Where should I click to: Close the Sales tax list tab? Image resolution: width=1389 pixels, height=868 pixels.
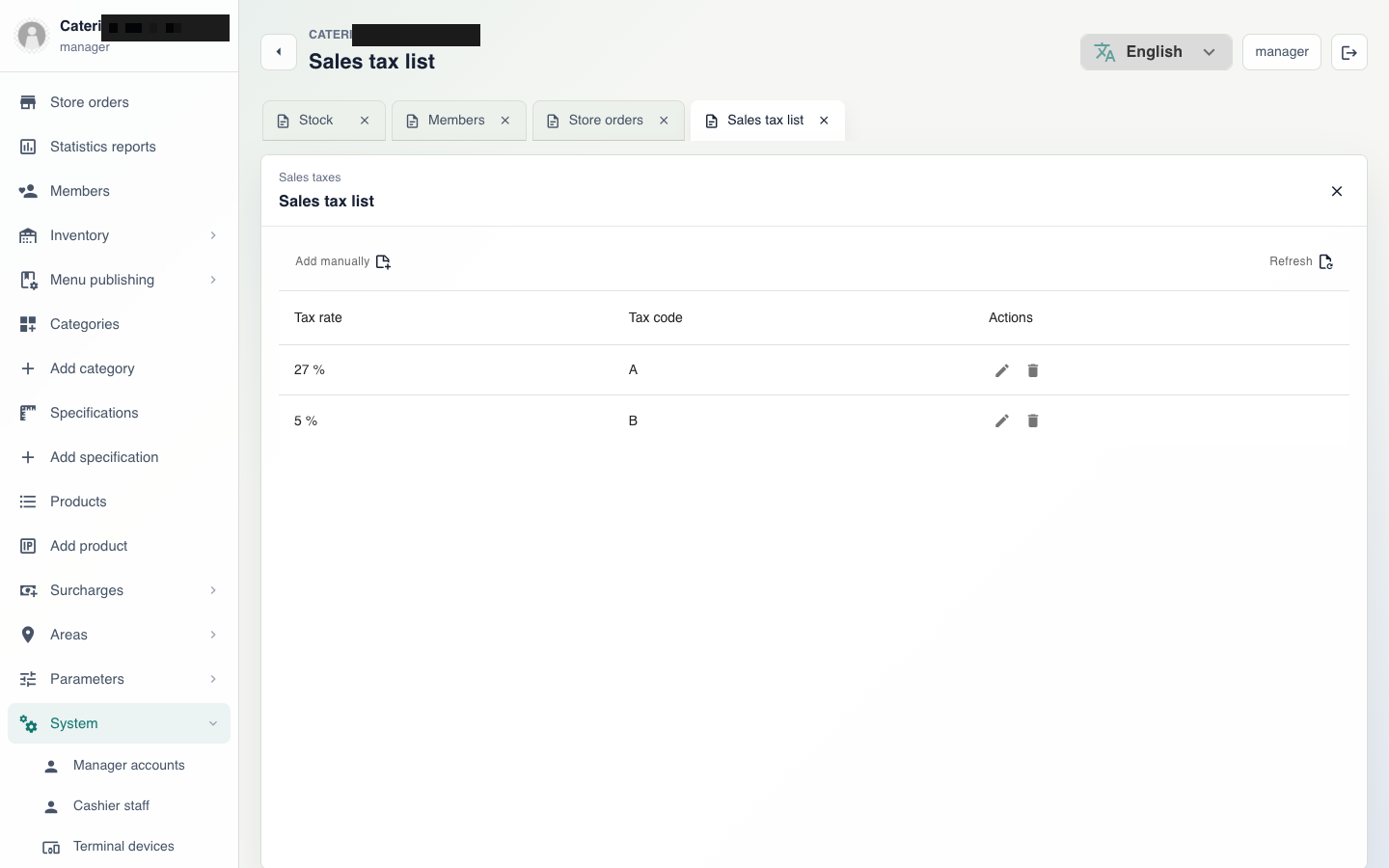(x=824, y=121)
